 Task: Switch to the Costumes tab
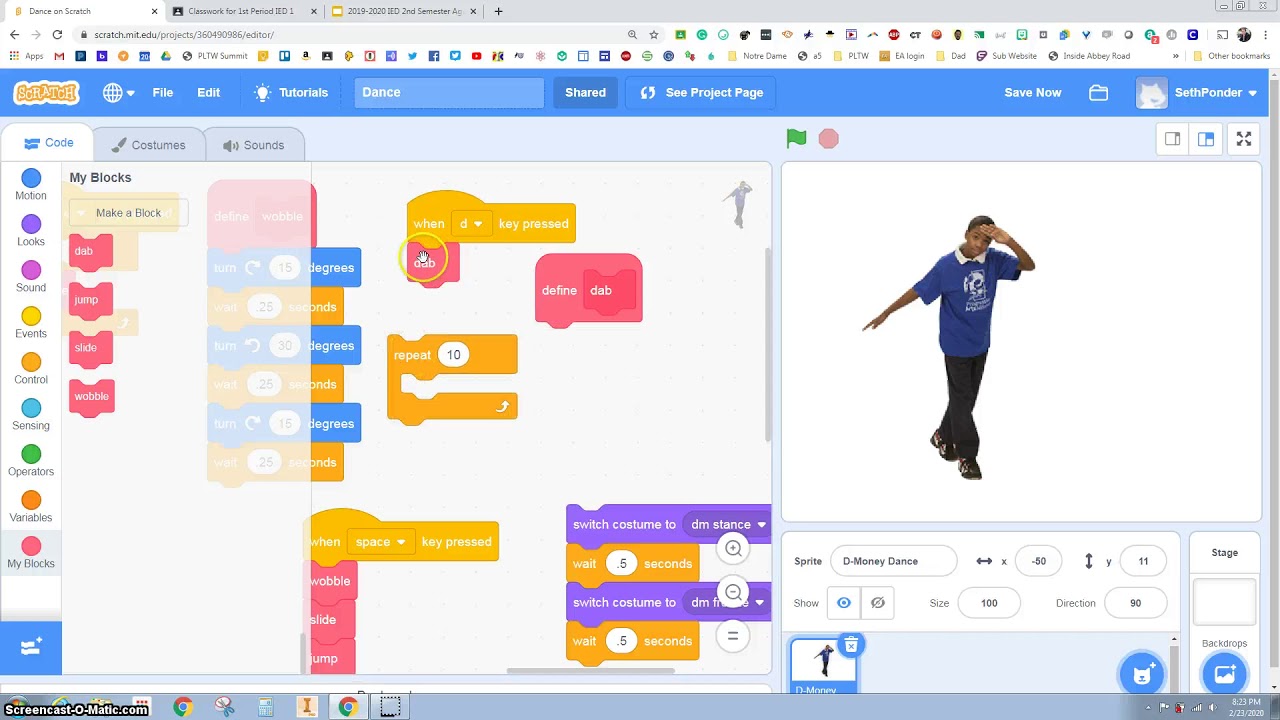(x=147, y=145)
